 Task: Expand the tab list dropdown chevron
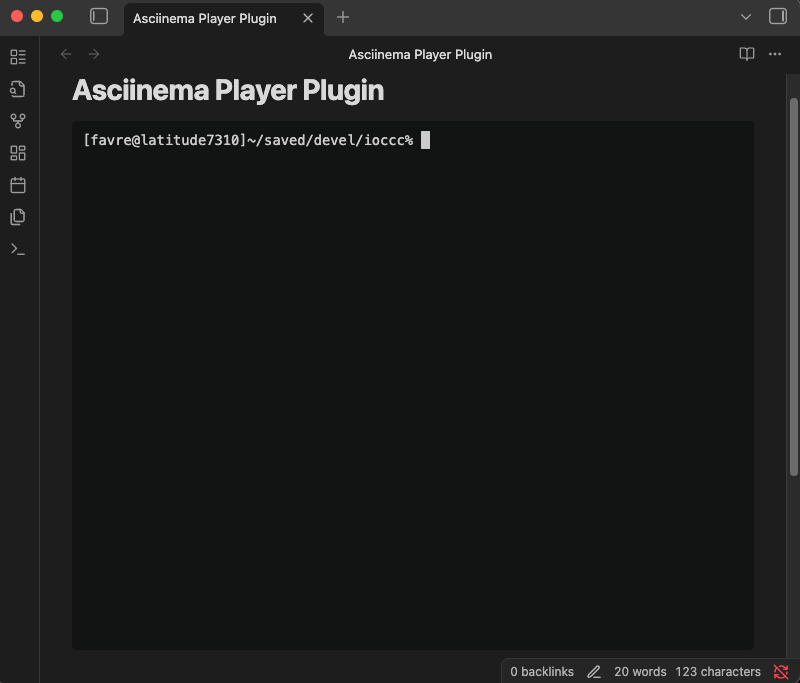point(745,17)
